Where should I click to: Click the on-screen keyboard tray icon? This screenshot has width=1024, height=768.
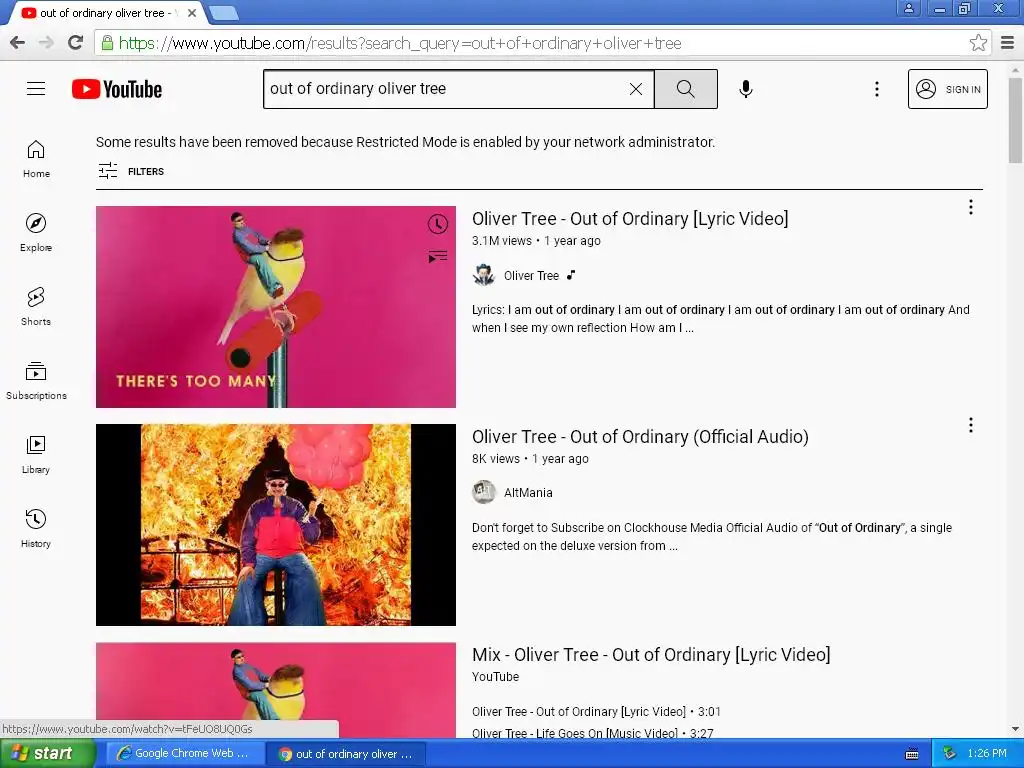pyautogui.click(x=912, y=754)
